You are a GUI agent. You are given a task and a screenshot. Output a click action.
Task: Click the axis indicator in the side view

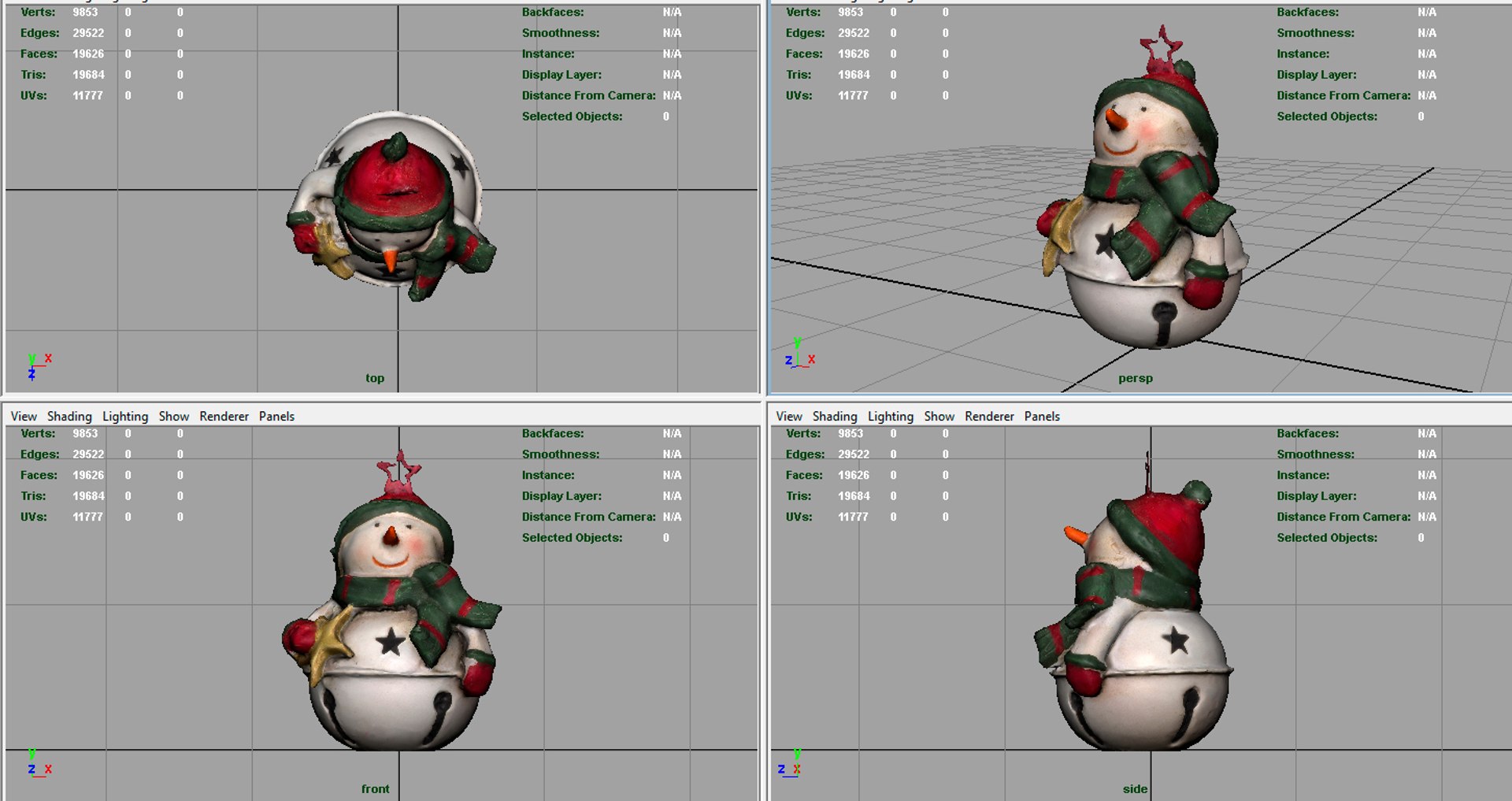coord(790,762)
